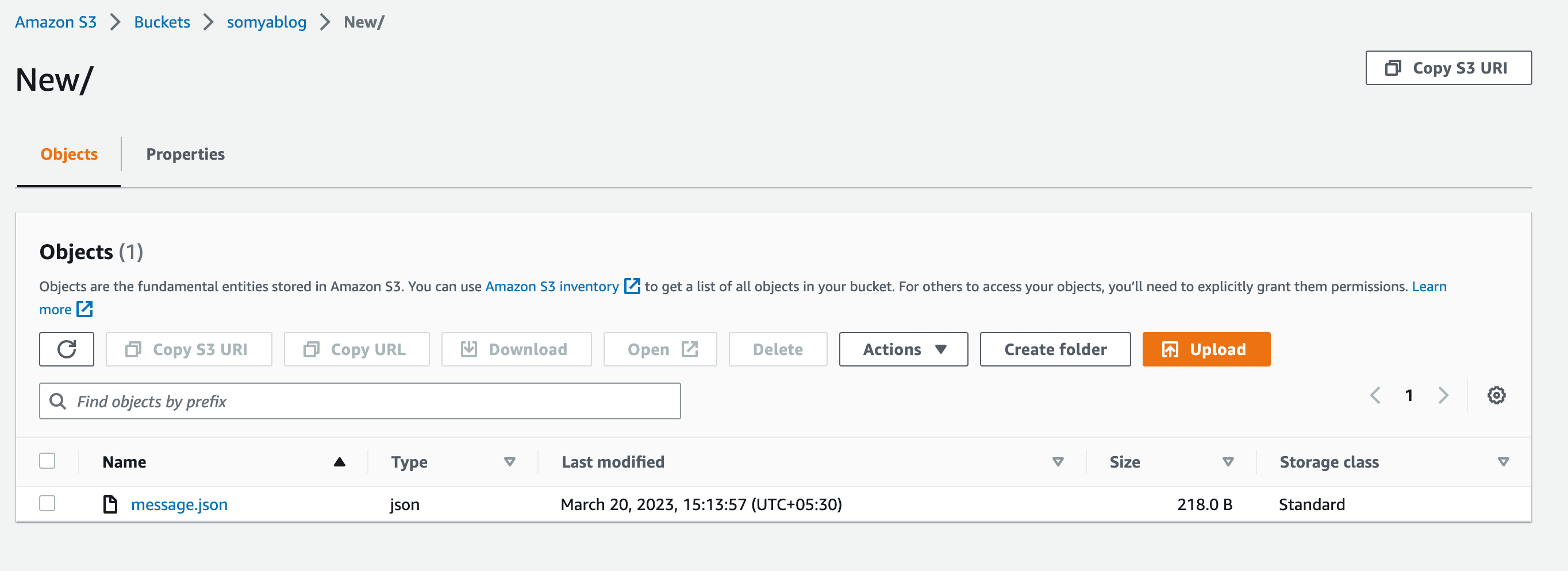1568x571 pixels.
Task: Click the Standard storage class cell
Action: point(1311,504)
